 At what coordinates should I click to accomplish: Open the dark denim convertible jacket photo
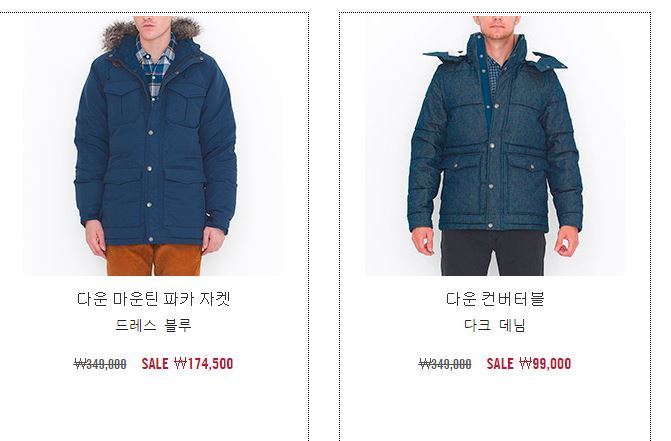coord(495,146)
